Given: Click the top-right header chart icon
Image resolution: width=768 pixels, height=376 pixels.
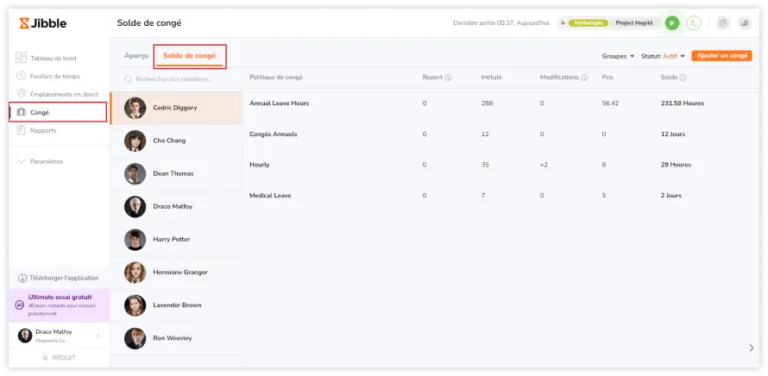Looking at the screenshot, I should [744, 23].
